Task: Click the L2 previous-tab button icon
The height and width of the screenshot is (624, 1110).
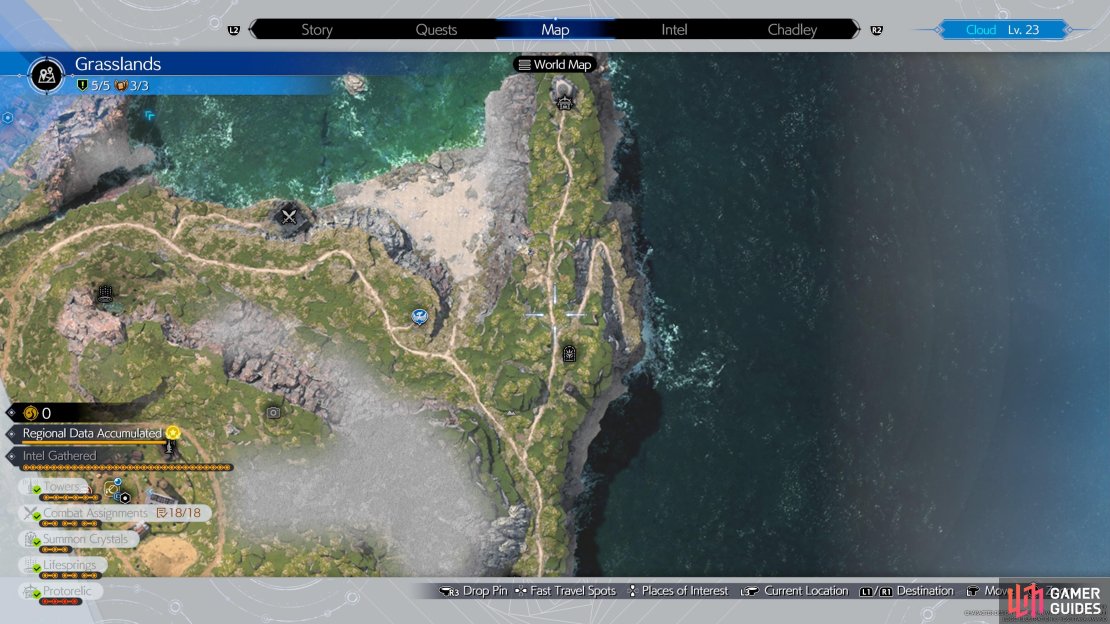Action: [x=234, y=30]
